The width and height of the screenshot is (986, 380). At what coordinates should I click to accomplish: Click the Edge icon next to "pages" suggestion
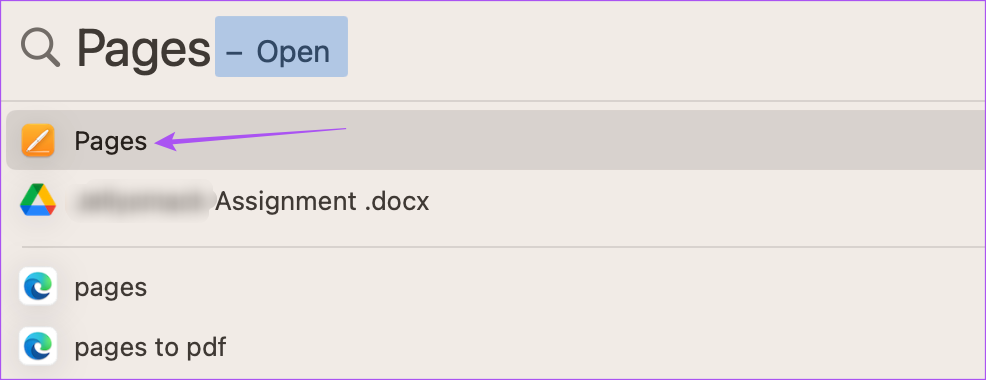38,286
